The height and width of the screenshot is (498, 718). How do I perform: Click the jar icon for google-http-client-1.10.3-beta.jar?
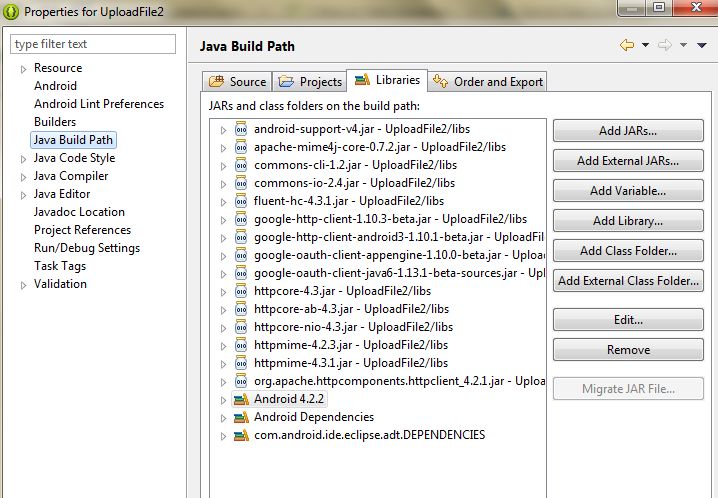click(x=241, y=219)
